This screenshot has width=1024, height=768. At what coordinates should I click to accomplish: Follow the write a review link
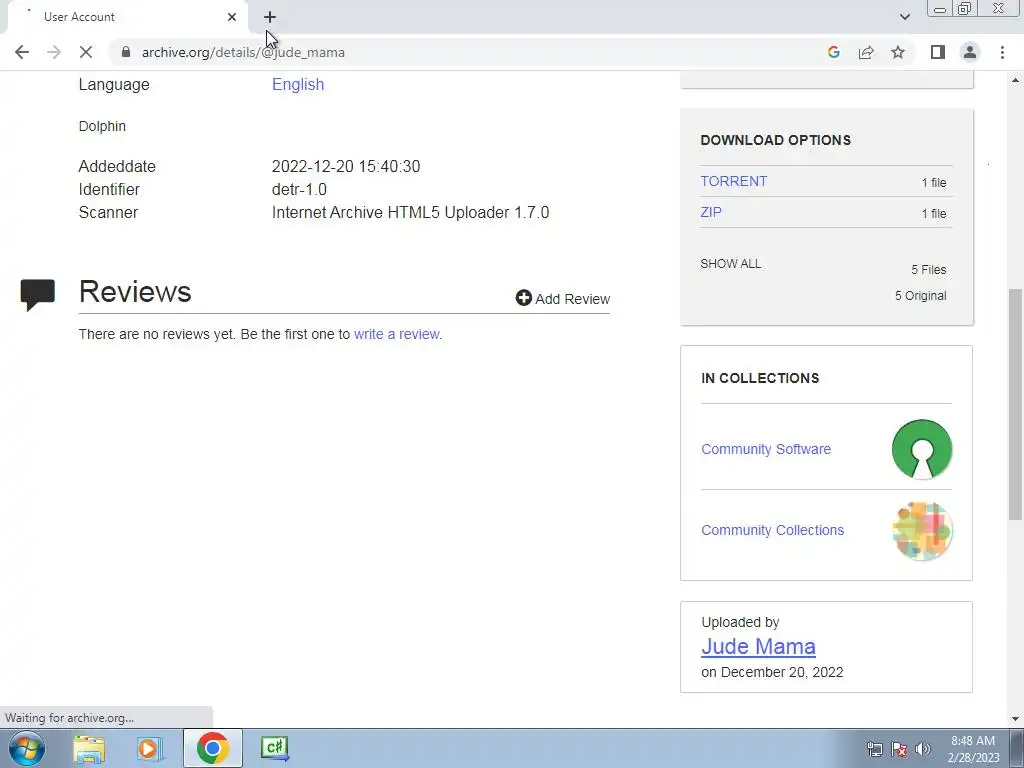396,334
